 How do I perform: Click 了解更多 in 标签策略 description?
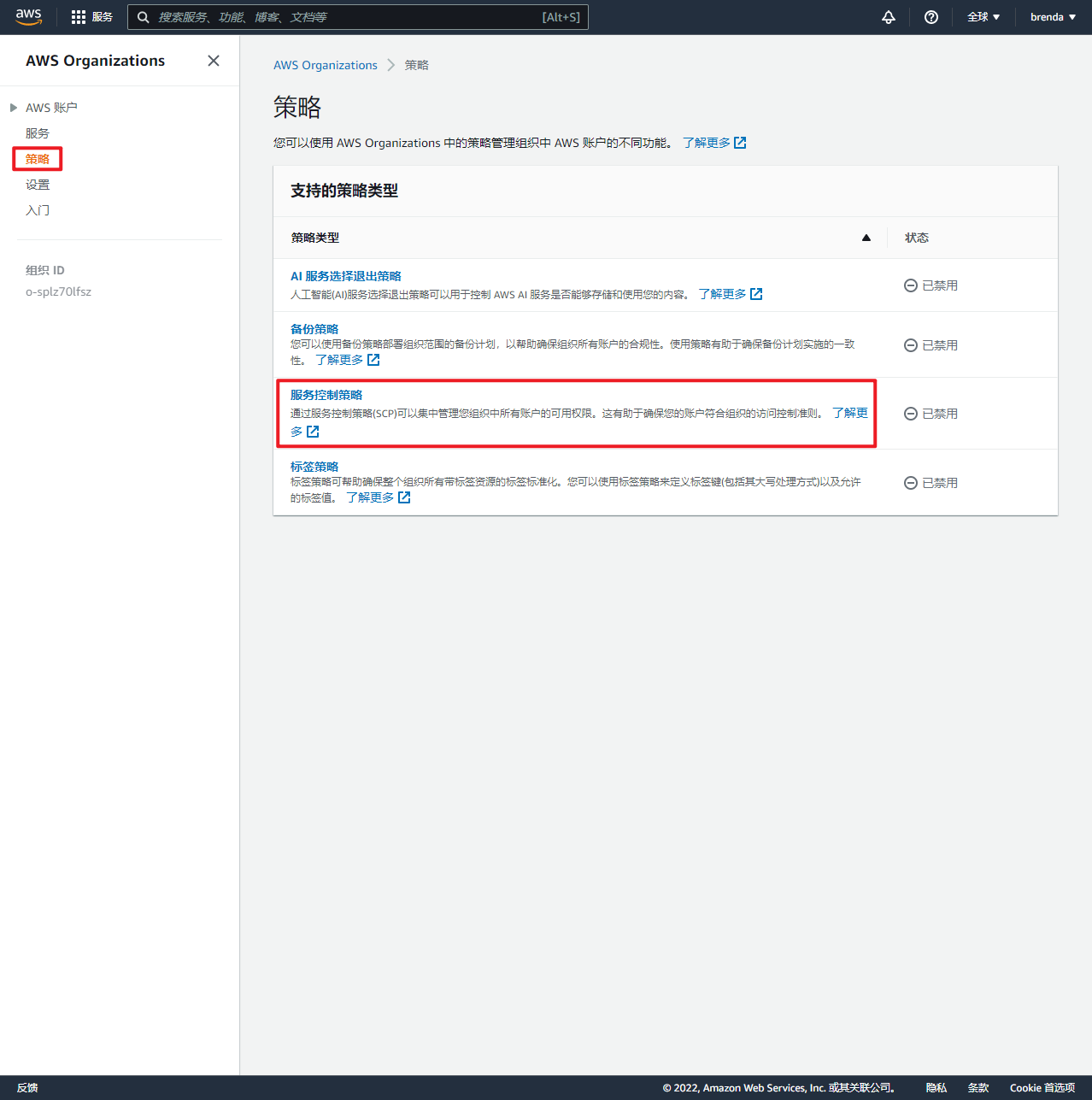(x=371, y=497)
